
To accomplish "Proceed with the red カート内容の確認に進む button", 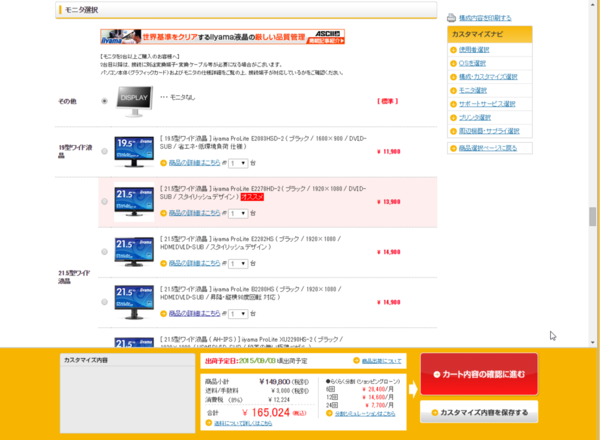I will 479,374.
